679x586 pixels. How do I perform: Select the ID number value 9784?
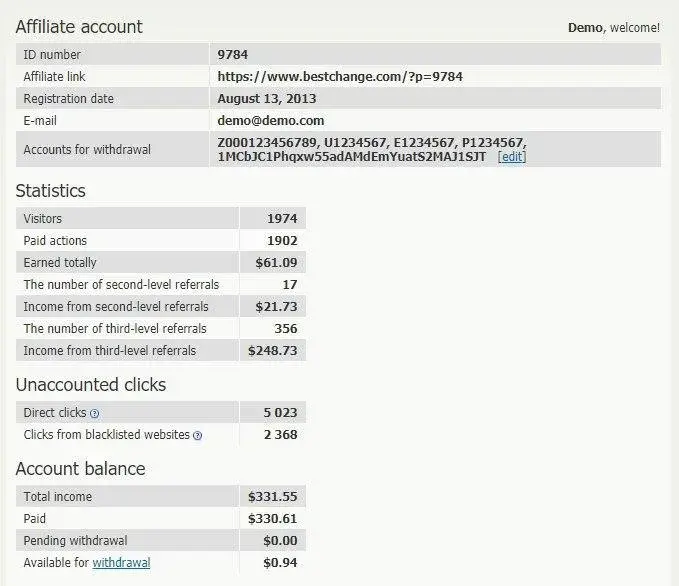click(232, 54)
